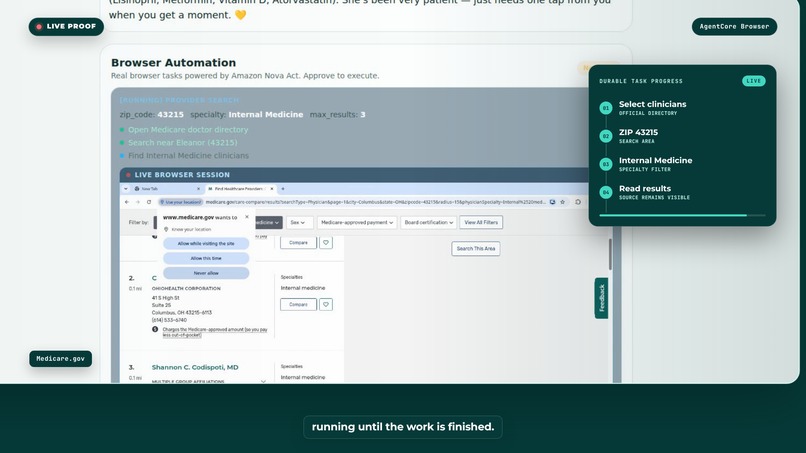The height and width of the screenshot is (453, 806).
Task: Compare the OhioHealth Corporation clinician
Action: click(298, 304)
